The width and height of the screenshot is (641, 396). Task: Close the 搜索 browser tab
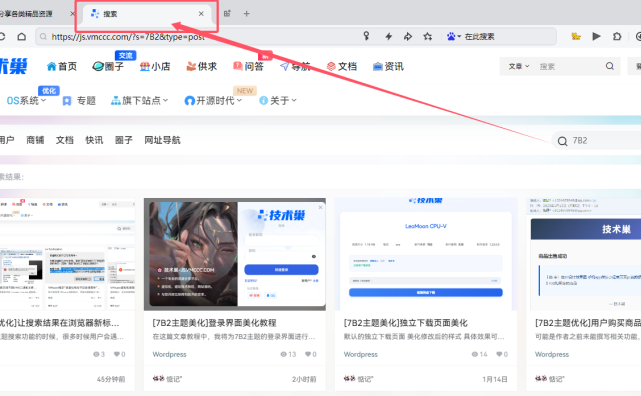click(201, 14)
